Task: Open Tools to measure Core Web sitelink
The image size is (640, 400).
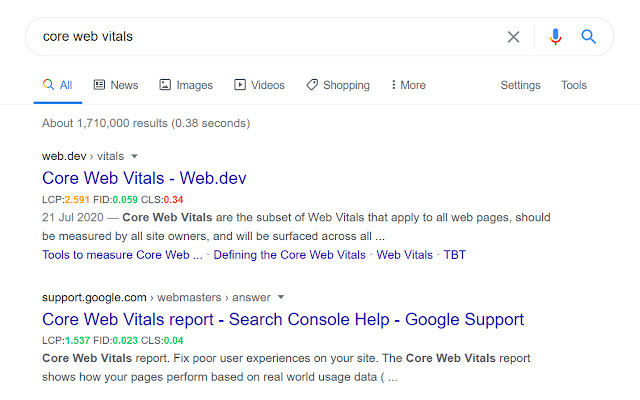Action: pos(122,255)
